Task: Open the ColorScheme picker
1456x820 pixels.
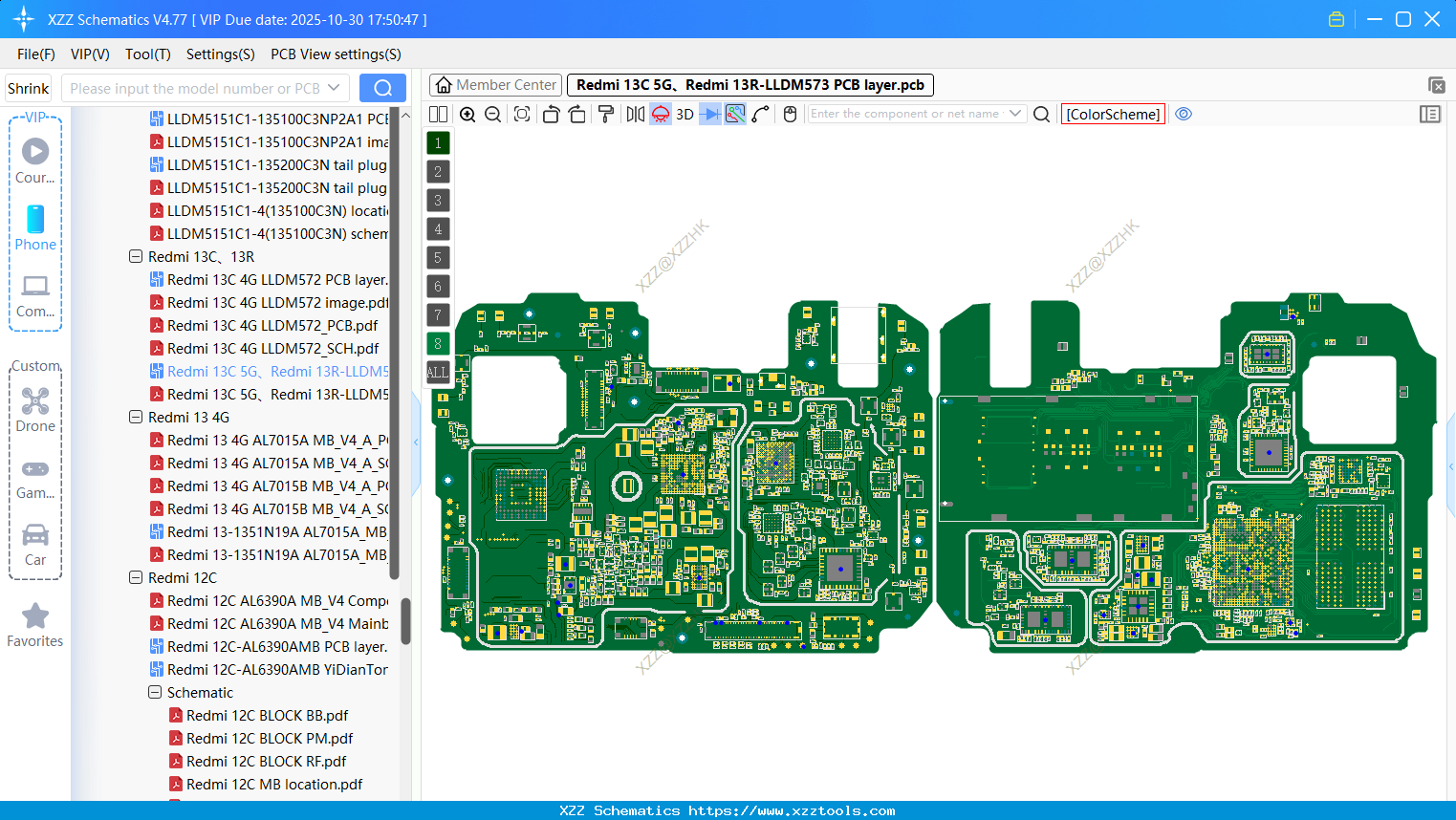Action: [x=1113, y=114]
